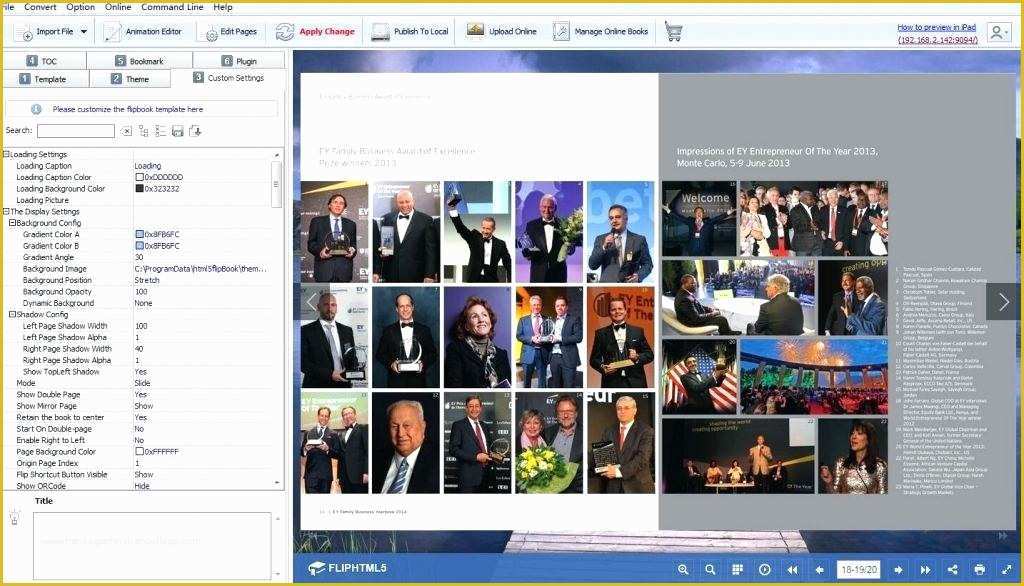Click Gradient Color B swatch
The image size is (1024, 586).
click(x=139, y=246)
